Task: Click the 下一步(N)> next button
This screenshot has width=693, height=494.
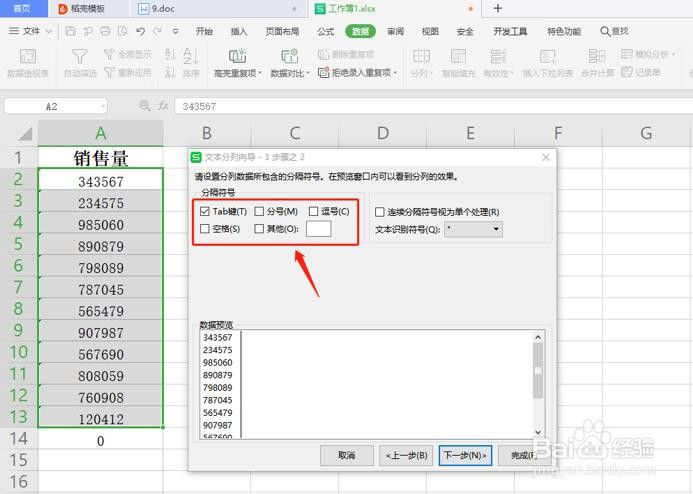Action: point(465,455)
